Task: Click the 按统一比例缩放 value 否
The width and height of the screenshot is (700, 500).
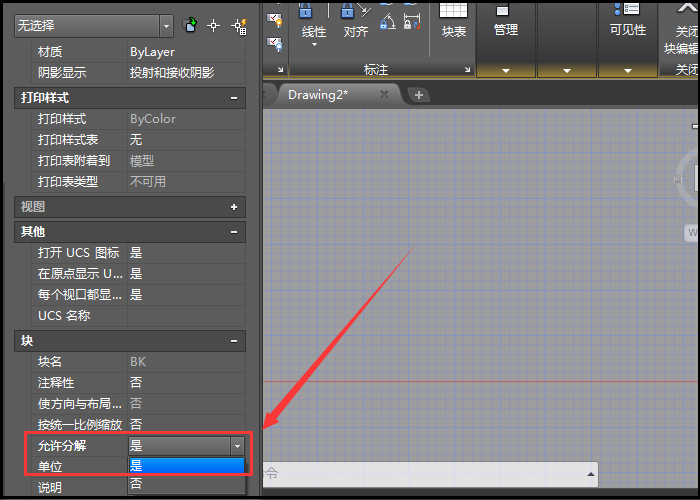Action: pos(187,424)
